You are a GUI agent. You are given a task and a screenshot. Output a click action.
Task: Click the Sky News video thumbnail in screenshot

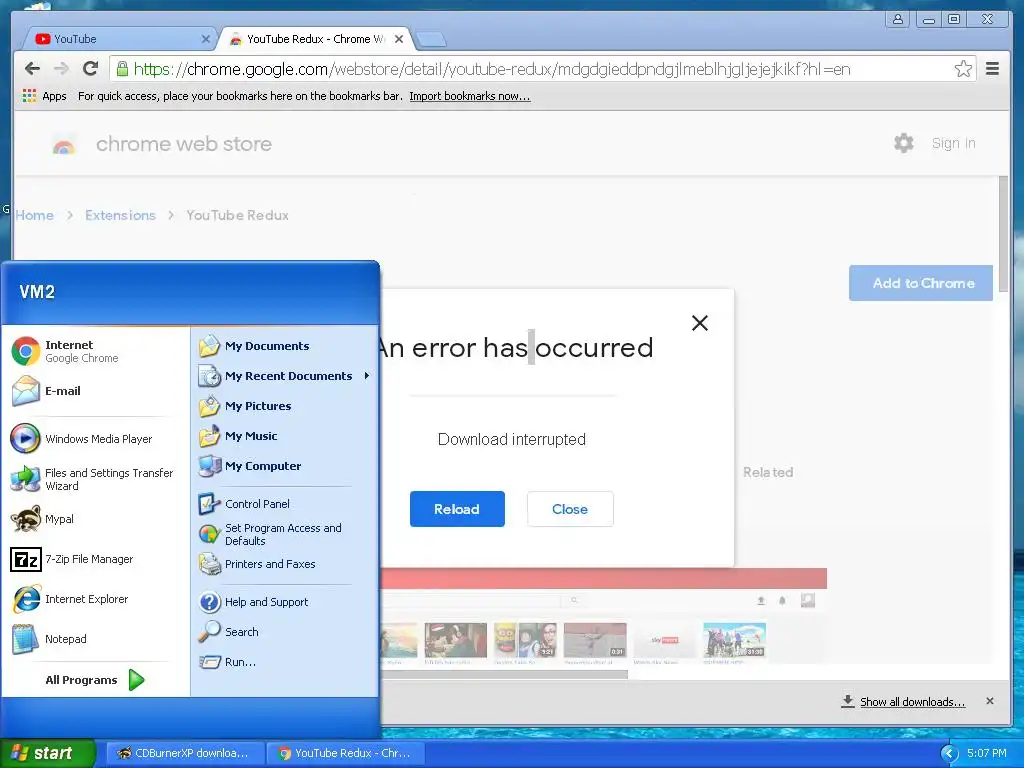pyautogui.click(x=664, y=639)
